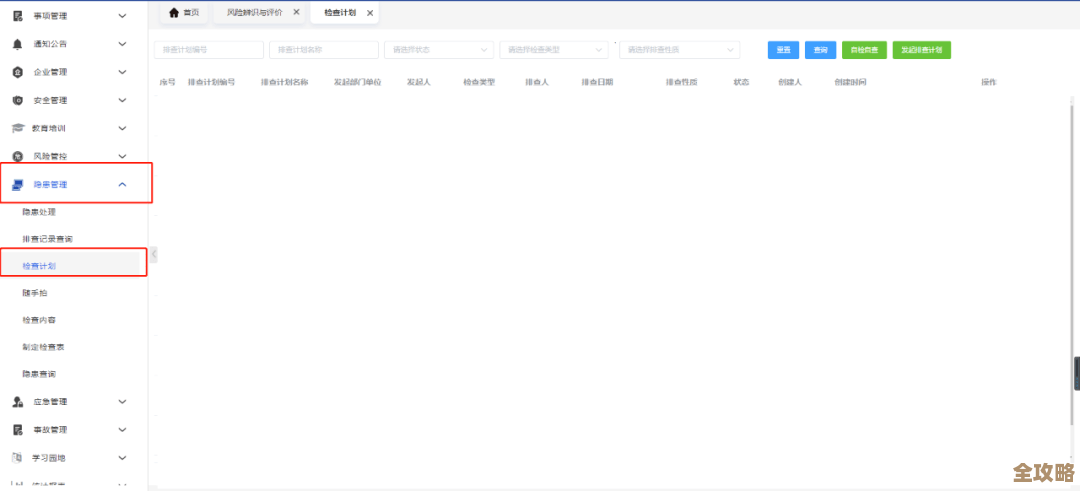
Task: Expand the 通知公告 menu chevron
Action: tap(123, 44)
